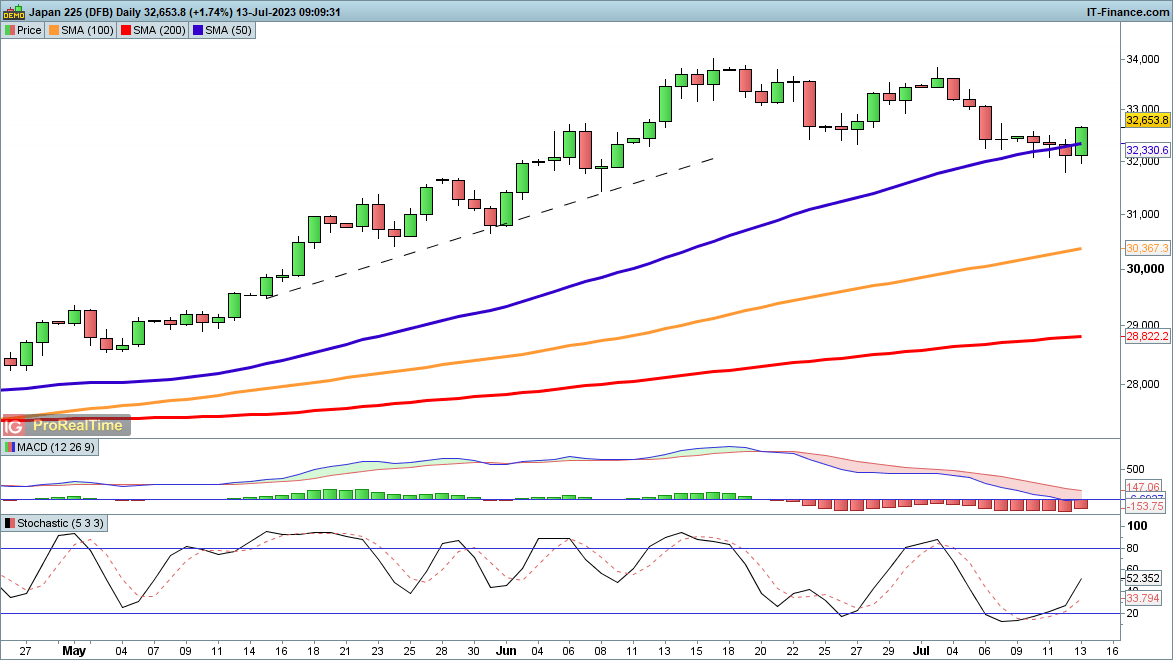The width and height of the screenshot is (1173, 660).
Task: Click the 31,000 price axis label
Action: [x=1143, y=215]
